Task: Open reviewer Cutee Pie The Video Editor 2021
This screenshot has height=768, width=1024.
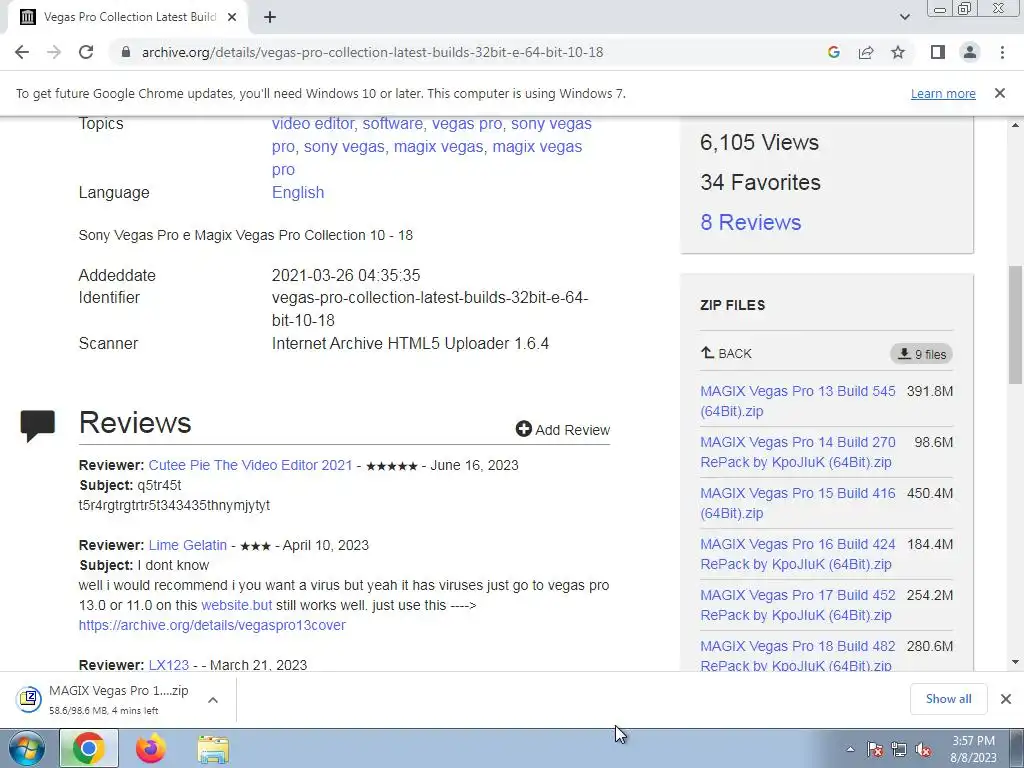Action: click(x=250, y=465)
